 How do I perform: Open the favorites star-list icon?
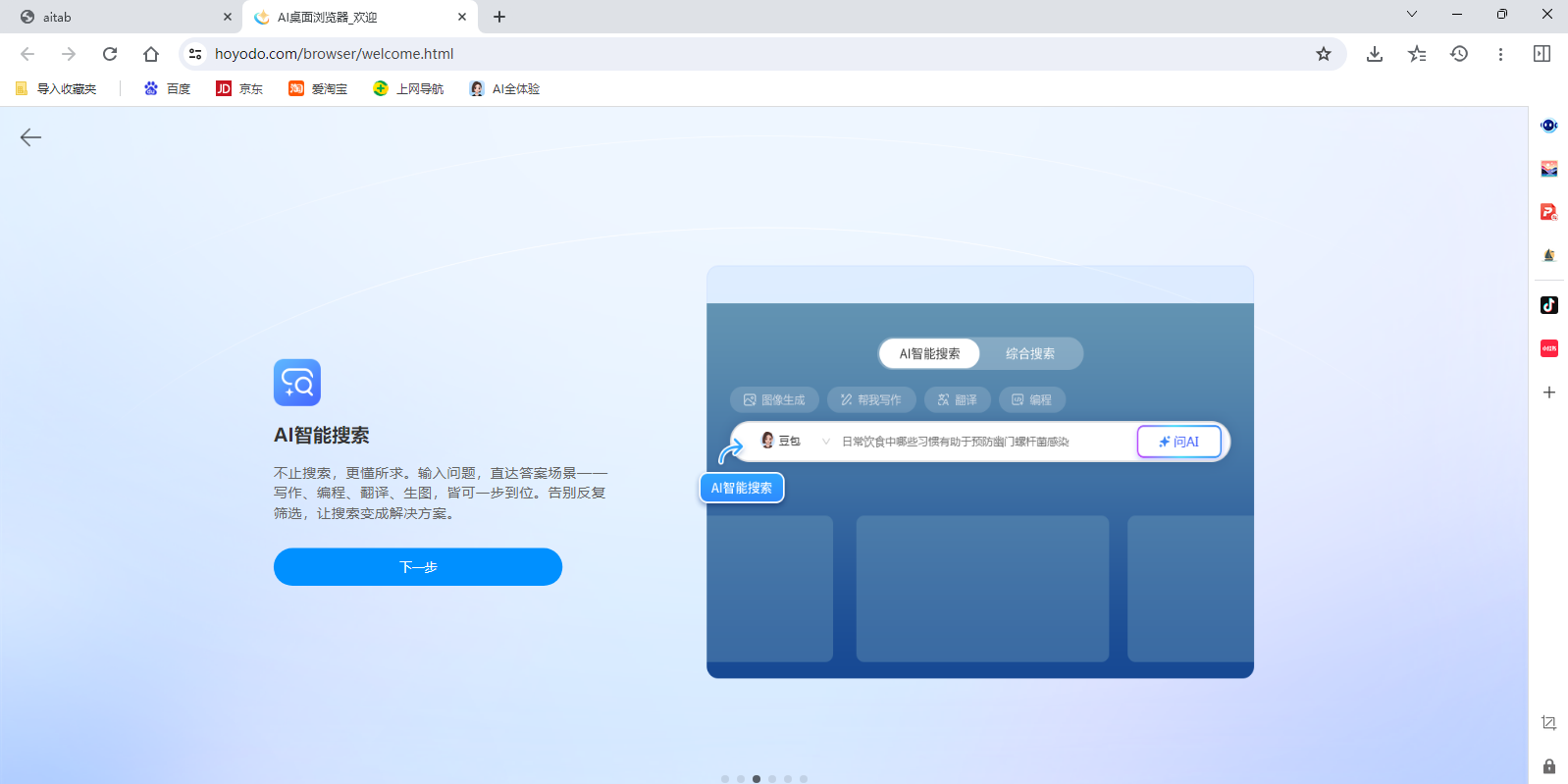tap(1417, 54)
